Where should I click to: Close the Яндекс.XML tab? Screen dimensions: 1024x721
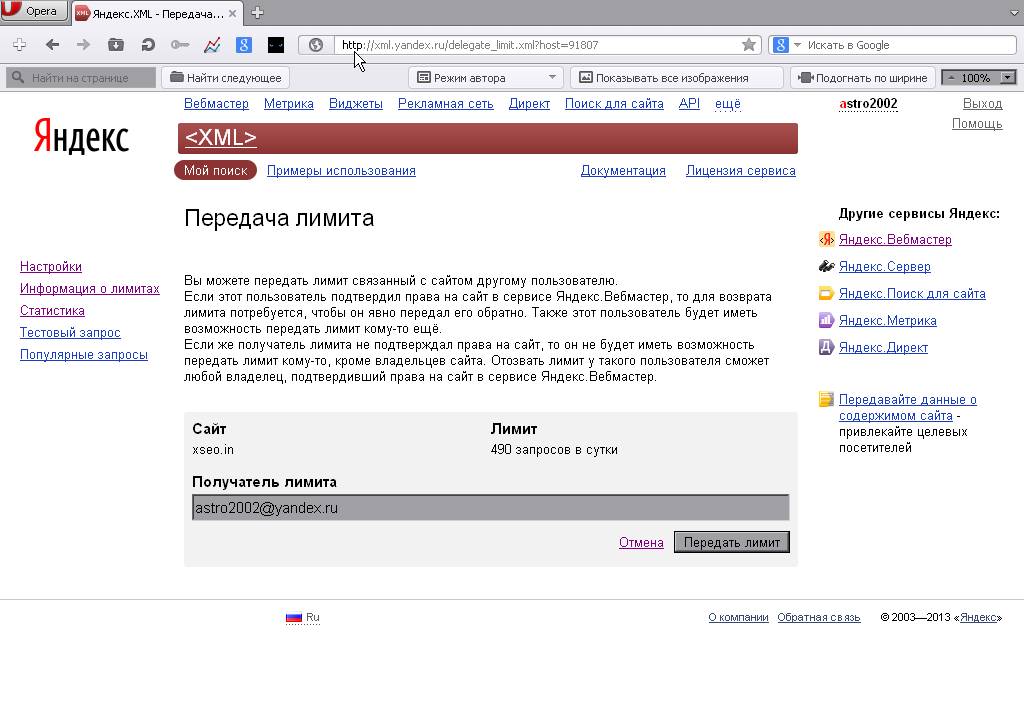pos(232,13)
